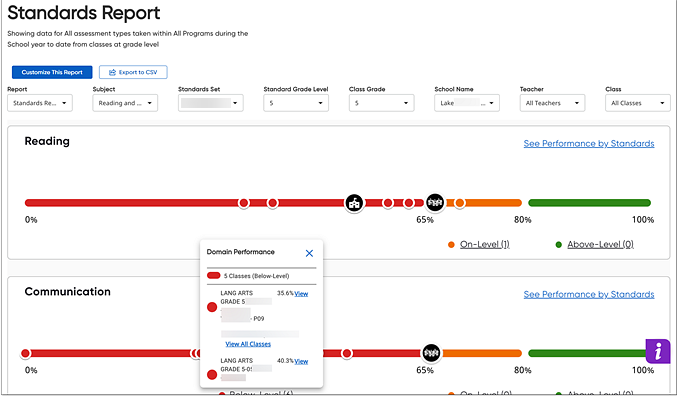Export the report to CSV

point(133,72)
